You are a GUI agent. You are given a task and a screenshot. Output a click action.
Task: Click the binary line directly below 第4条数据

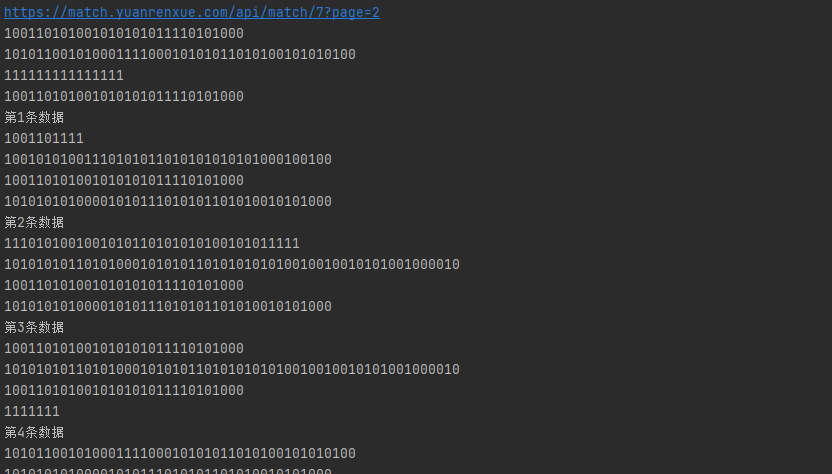180,454
